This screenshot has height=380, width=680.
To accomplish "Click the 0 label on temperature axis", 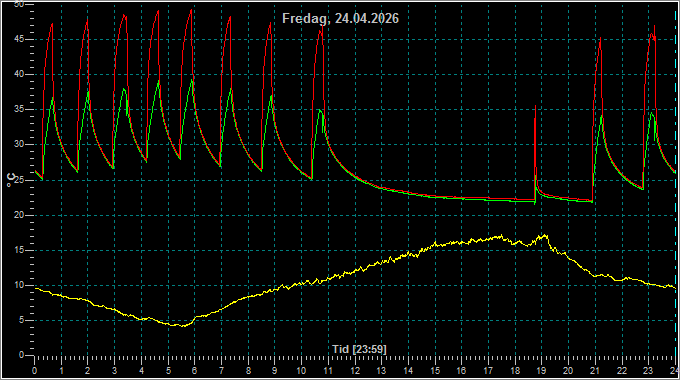I will 21,355.
